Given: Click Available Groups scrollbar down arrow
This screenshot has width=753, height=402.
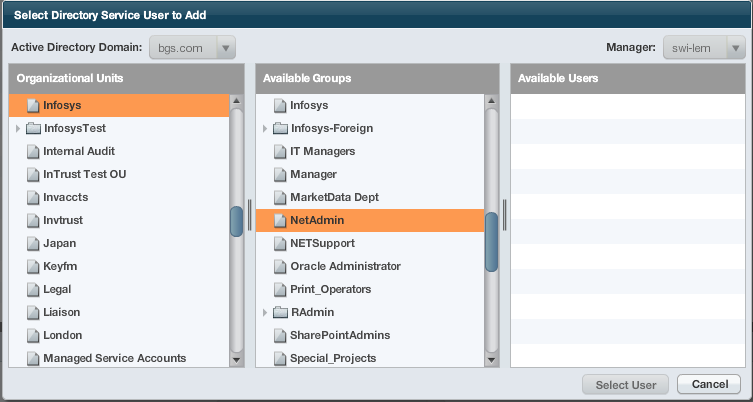Looking at the screenshot, I should click(491, 360).
